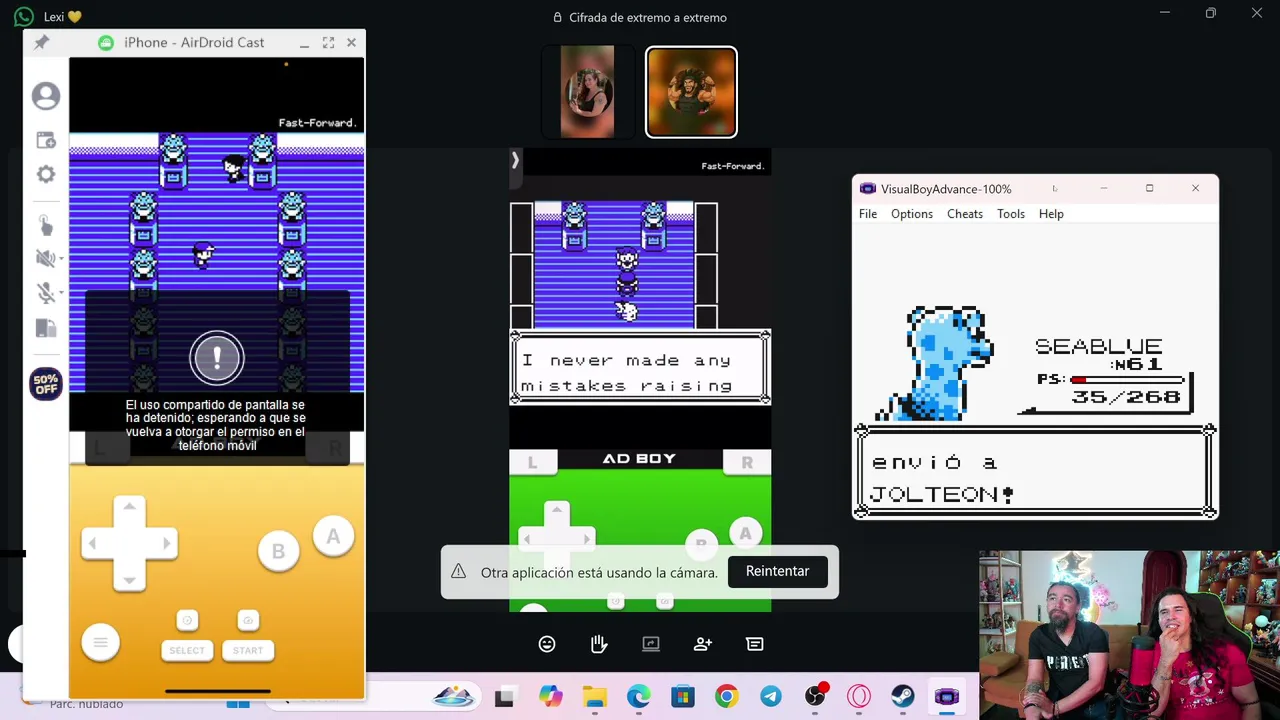The width and height of the screenshot is (1280, 720).
Task: Tap the A button on the green emulator
Action: 745,534
